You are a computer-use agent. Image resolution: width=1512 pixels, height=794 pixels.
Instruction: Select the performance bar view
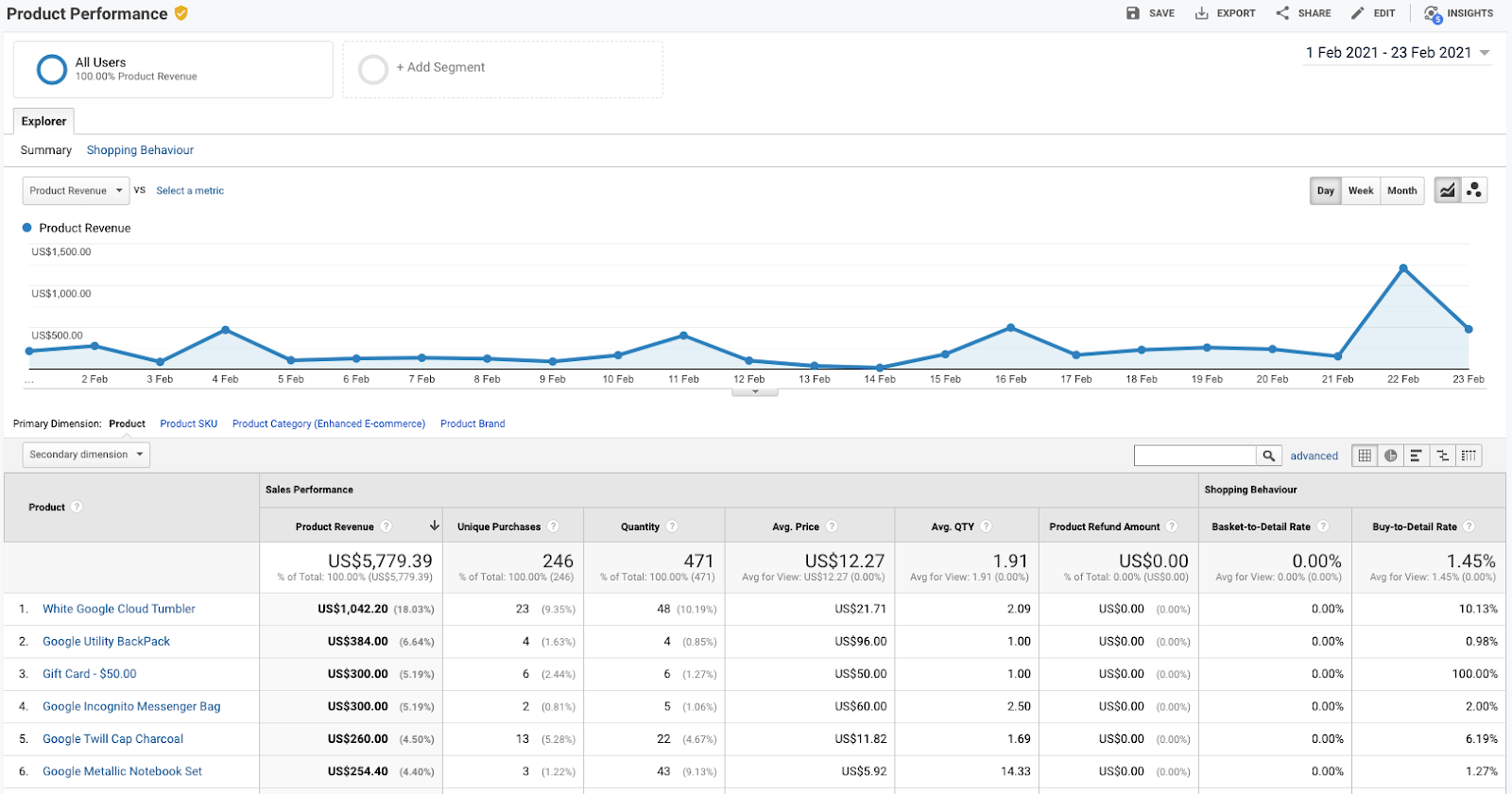pyautogui.click(x=1417, y=456)
